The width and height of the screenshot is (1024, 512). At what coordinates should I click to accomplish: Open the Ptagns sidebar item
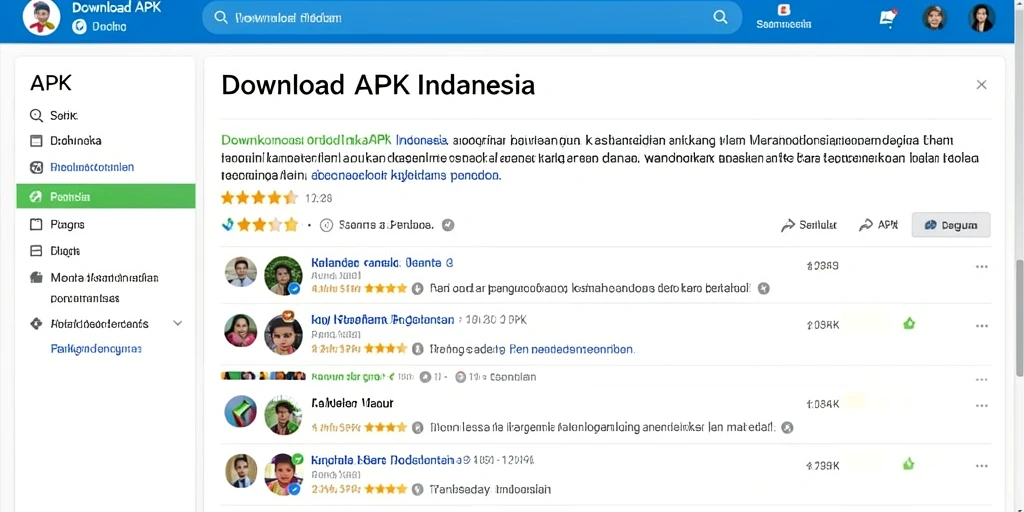(57, 224)
